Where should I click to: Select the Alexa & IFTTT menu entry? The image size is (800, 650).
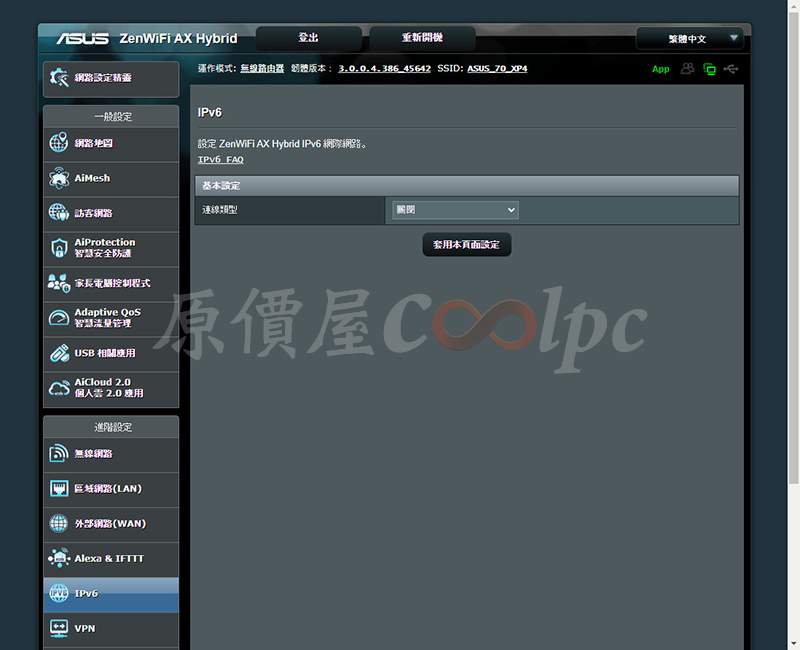pos(111,559)
